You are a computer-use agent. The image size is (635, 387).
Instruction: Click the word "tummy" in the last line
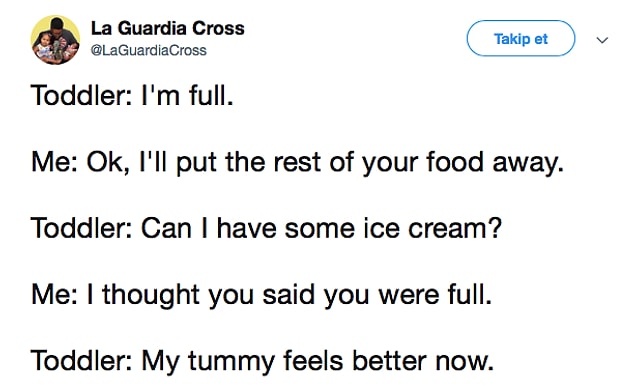232,361
